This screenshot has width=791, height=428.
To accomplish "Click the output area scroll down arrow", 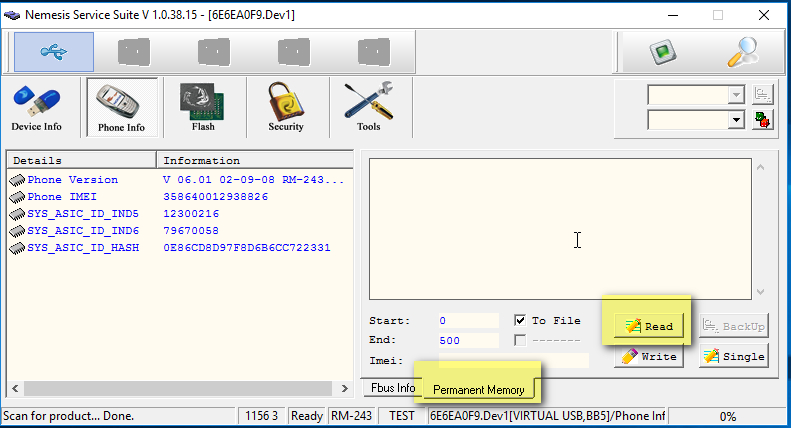I will (761, 292).
